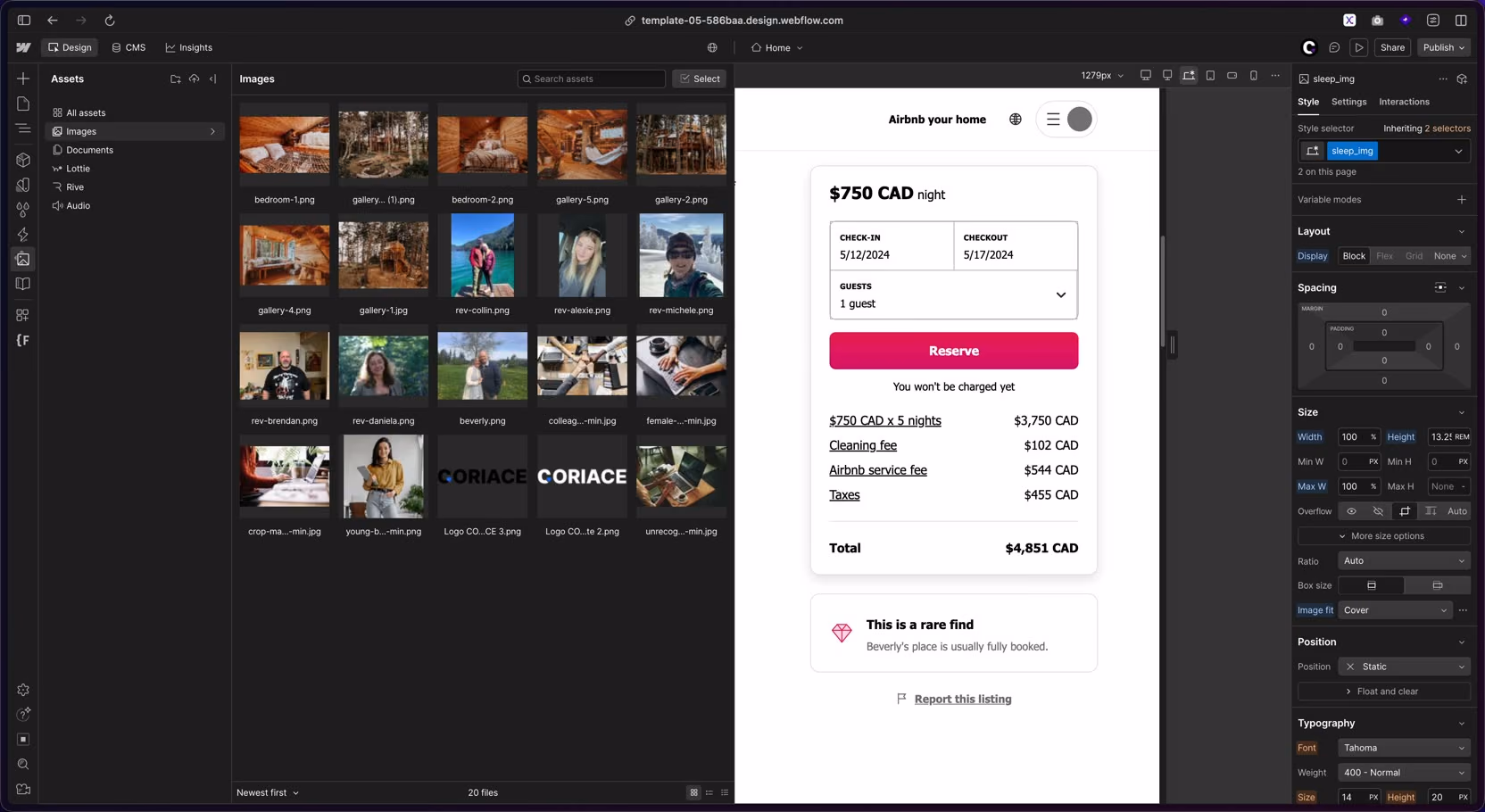The width and height of the screenshot is (1485, 812).
Task: Open the Newest first sort dropdown
Action: pyautogui.click(x=268, y=792)
